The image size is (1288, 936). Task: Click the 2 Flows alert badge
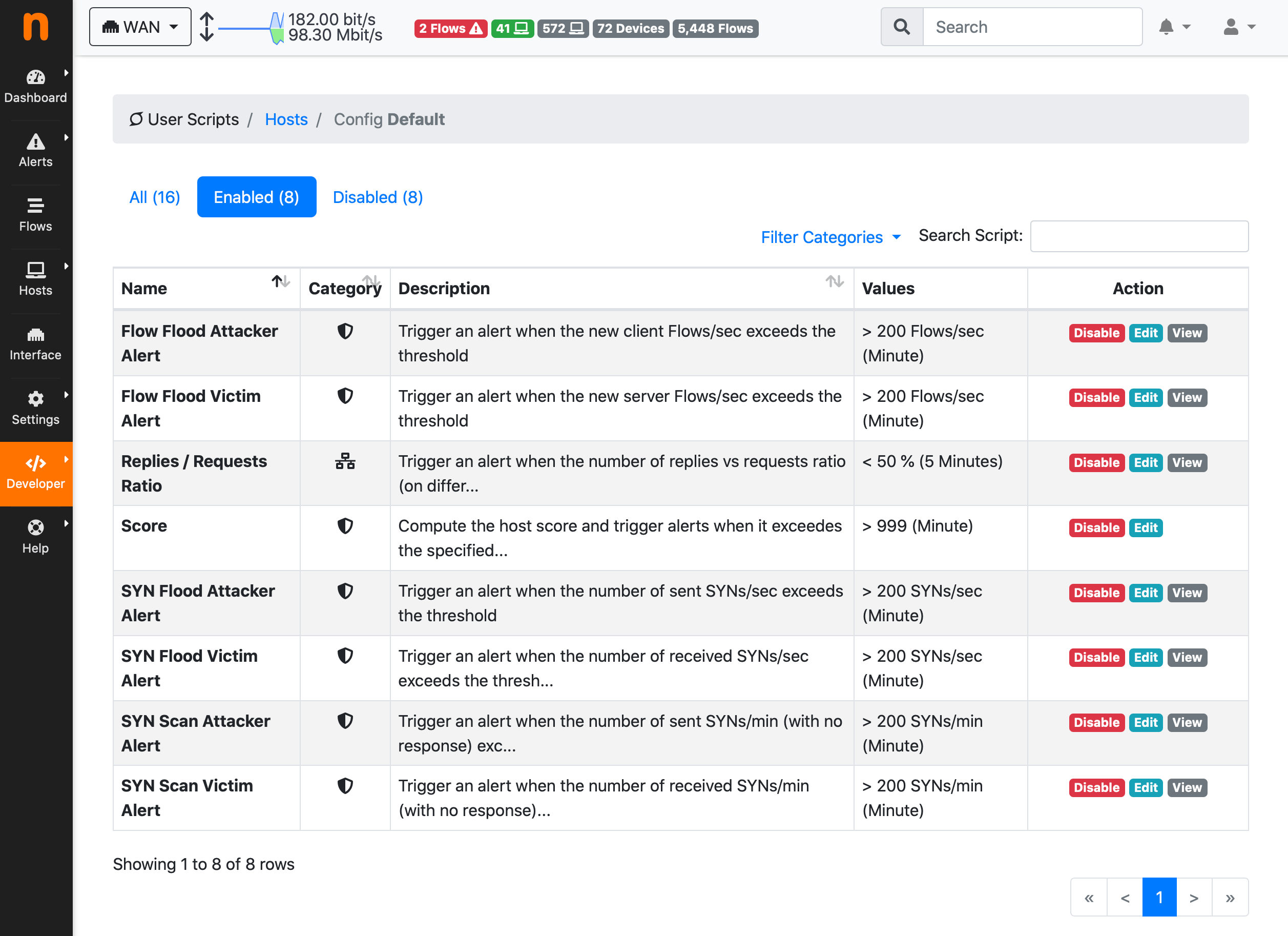point(450,28)
